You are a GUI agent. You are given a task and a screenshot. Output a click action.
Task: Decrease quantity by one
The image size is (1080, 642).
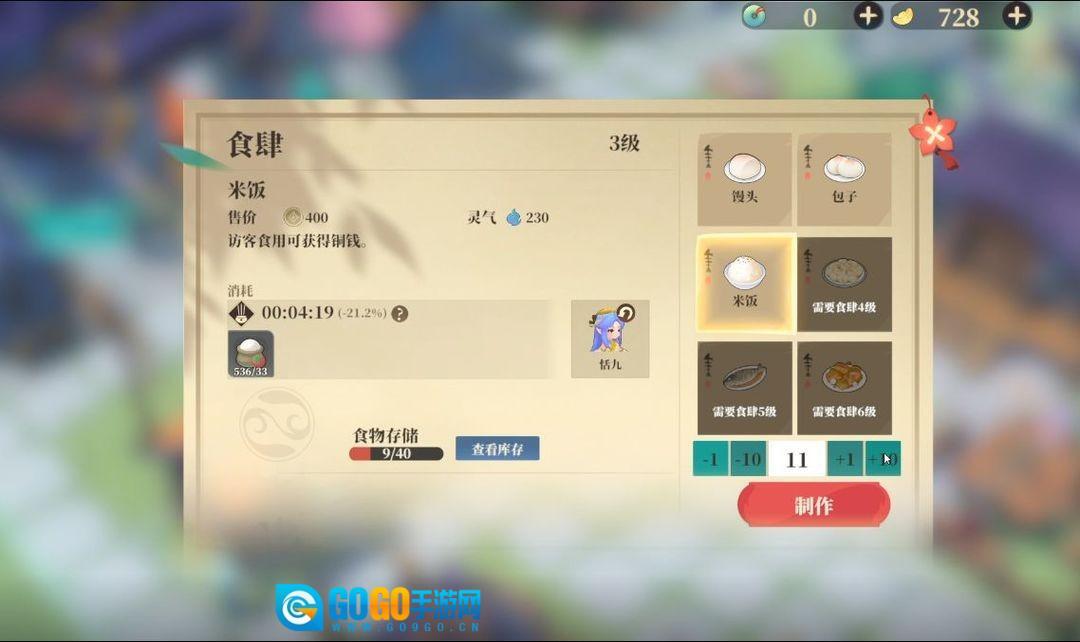tap(710, 459)
